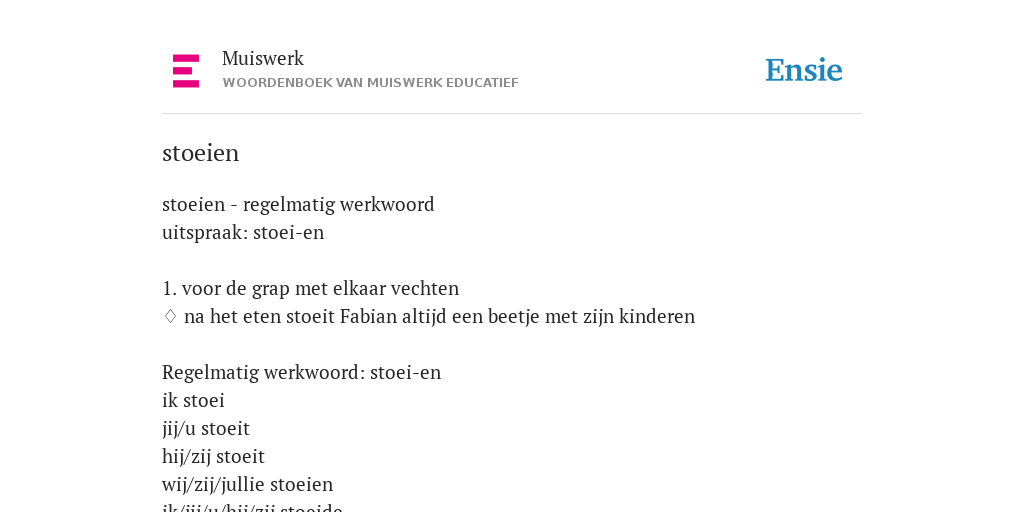The width and height of the screenshot is (1024, 512).
Task: Click the number '1.' of the definition
Action: click(x=169, y=289)
